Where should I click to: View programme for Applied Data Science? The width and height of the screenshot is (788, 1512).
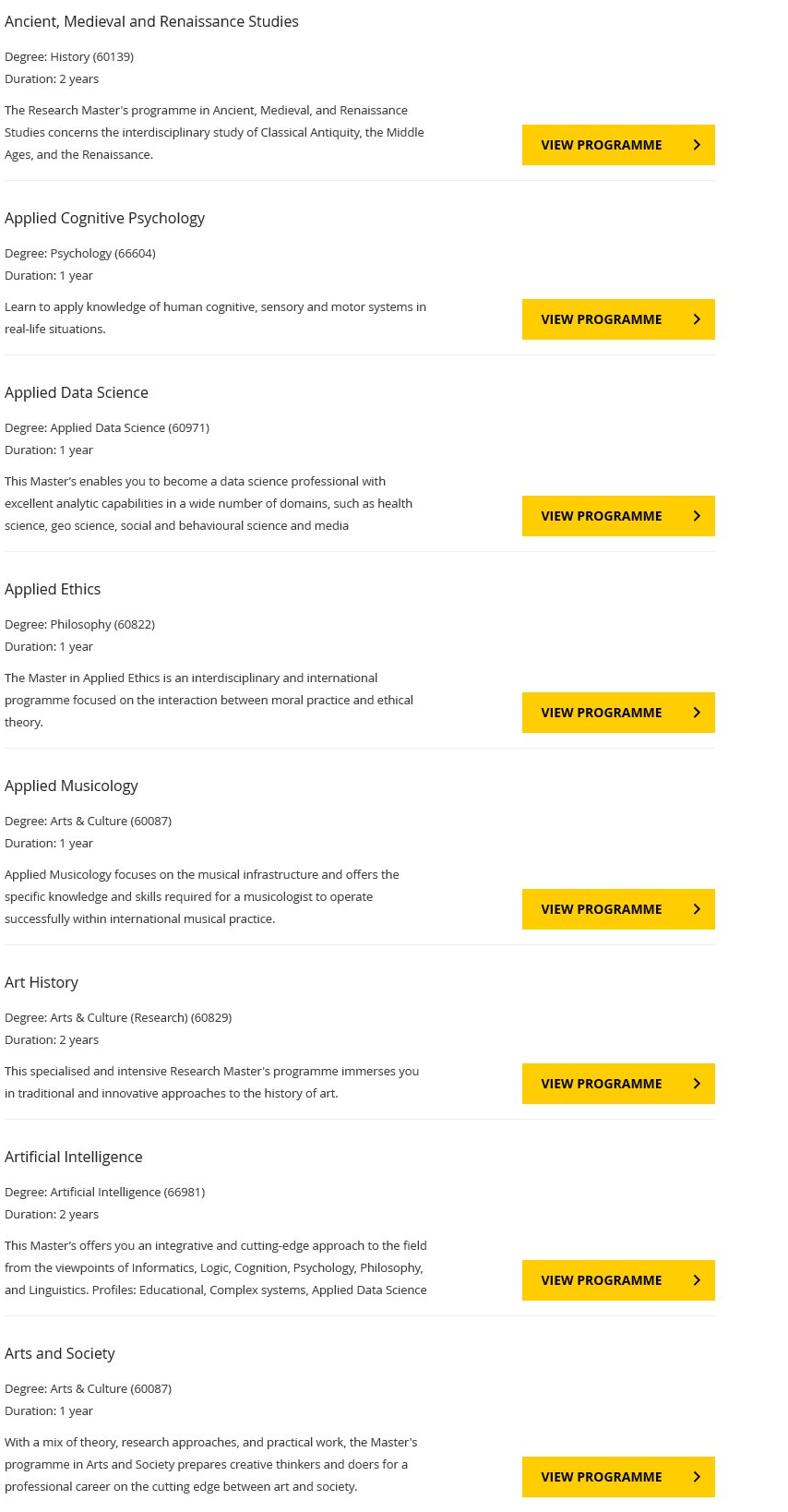[x=618, y=516]
